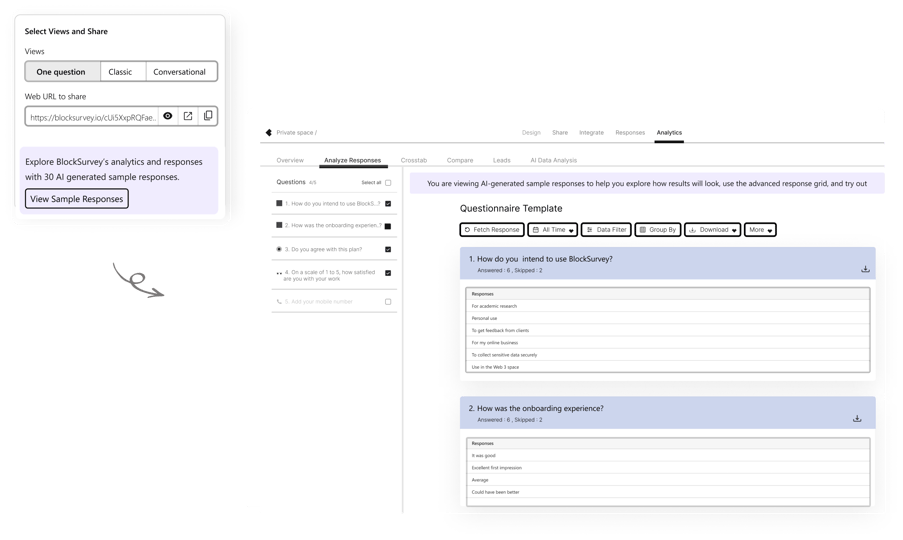Uncheck question 4 satisfaction scale checkbox
903x540 pixels.
pos(388,273)
